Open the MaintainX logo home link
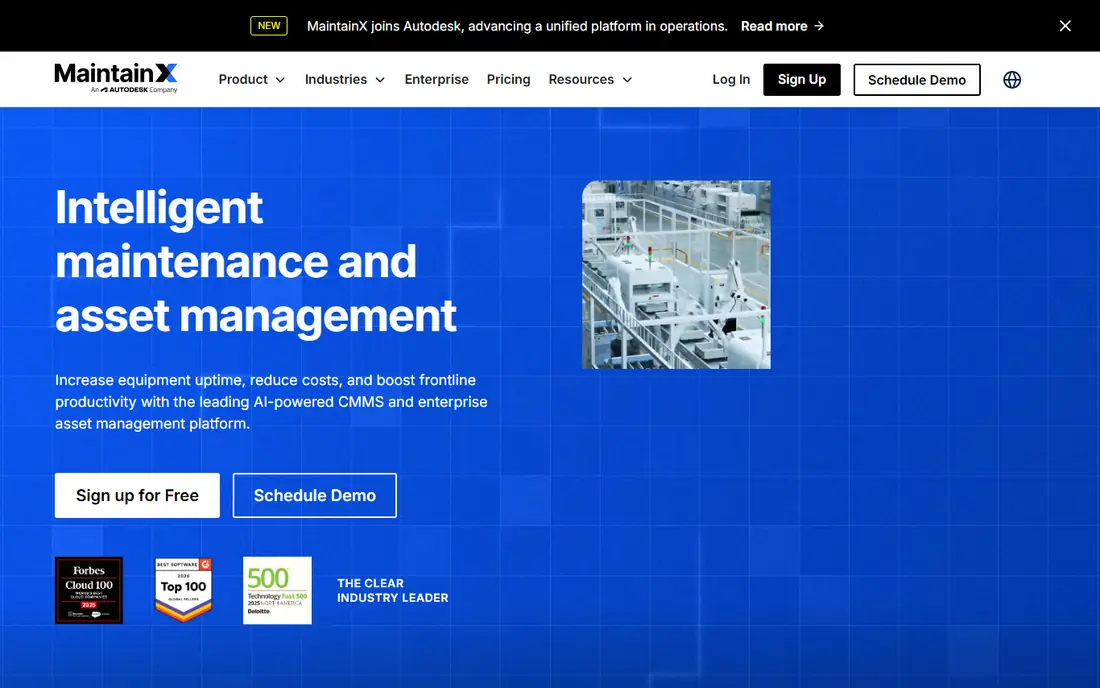This screenshot has height=688, width=1100. pyautogui.click(x=116, y=78)
